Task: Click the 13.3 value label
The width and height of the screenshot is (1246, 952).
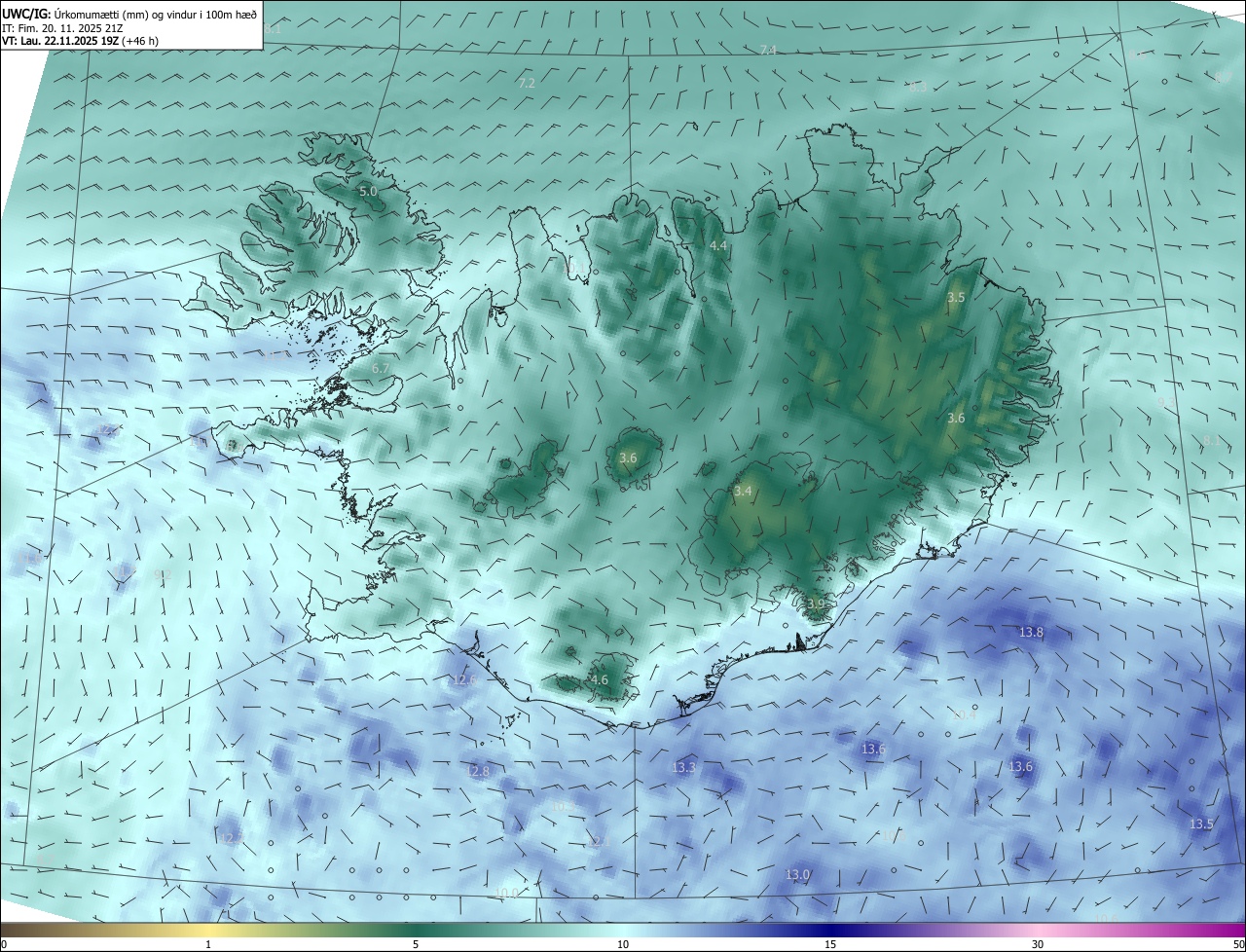Action: tap(684, 768)
